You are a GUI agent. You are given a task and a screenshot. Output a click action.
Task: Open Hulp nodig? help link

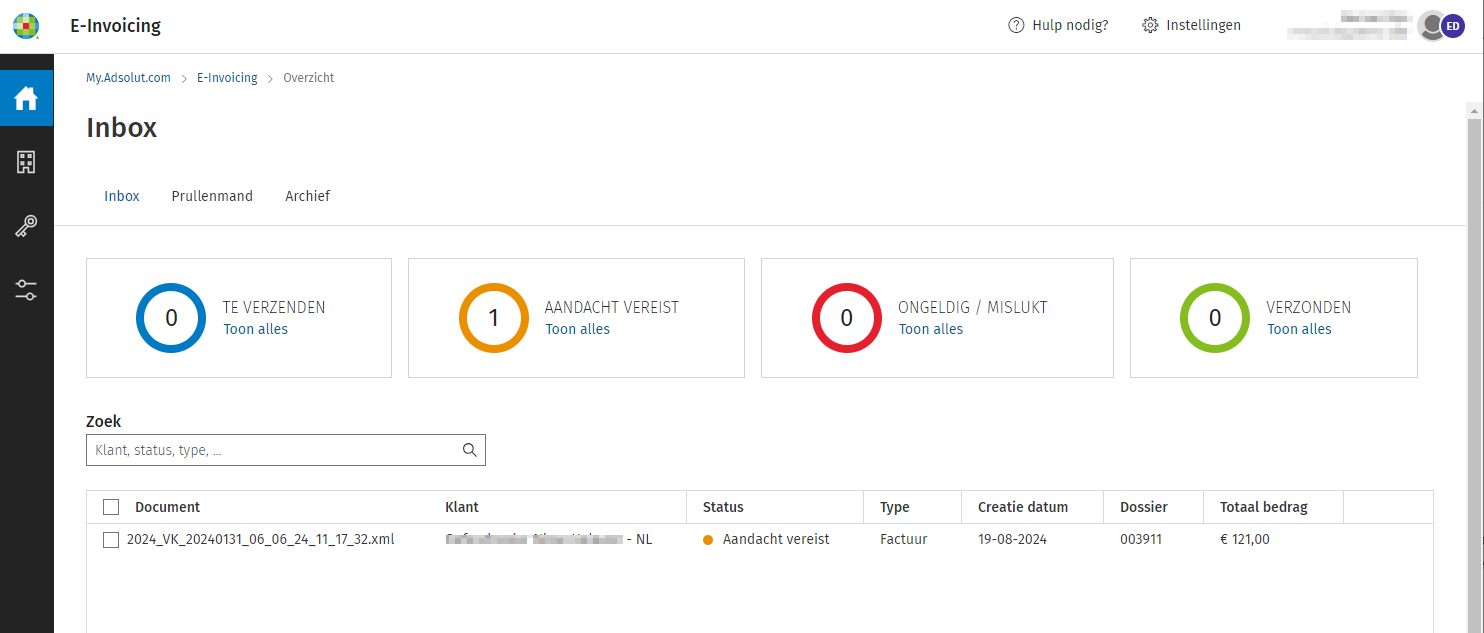1058,26
